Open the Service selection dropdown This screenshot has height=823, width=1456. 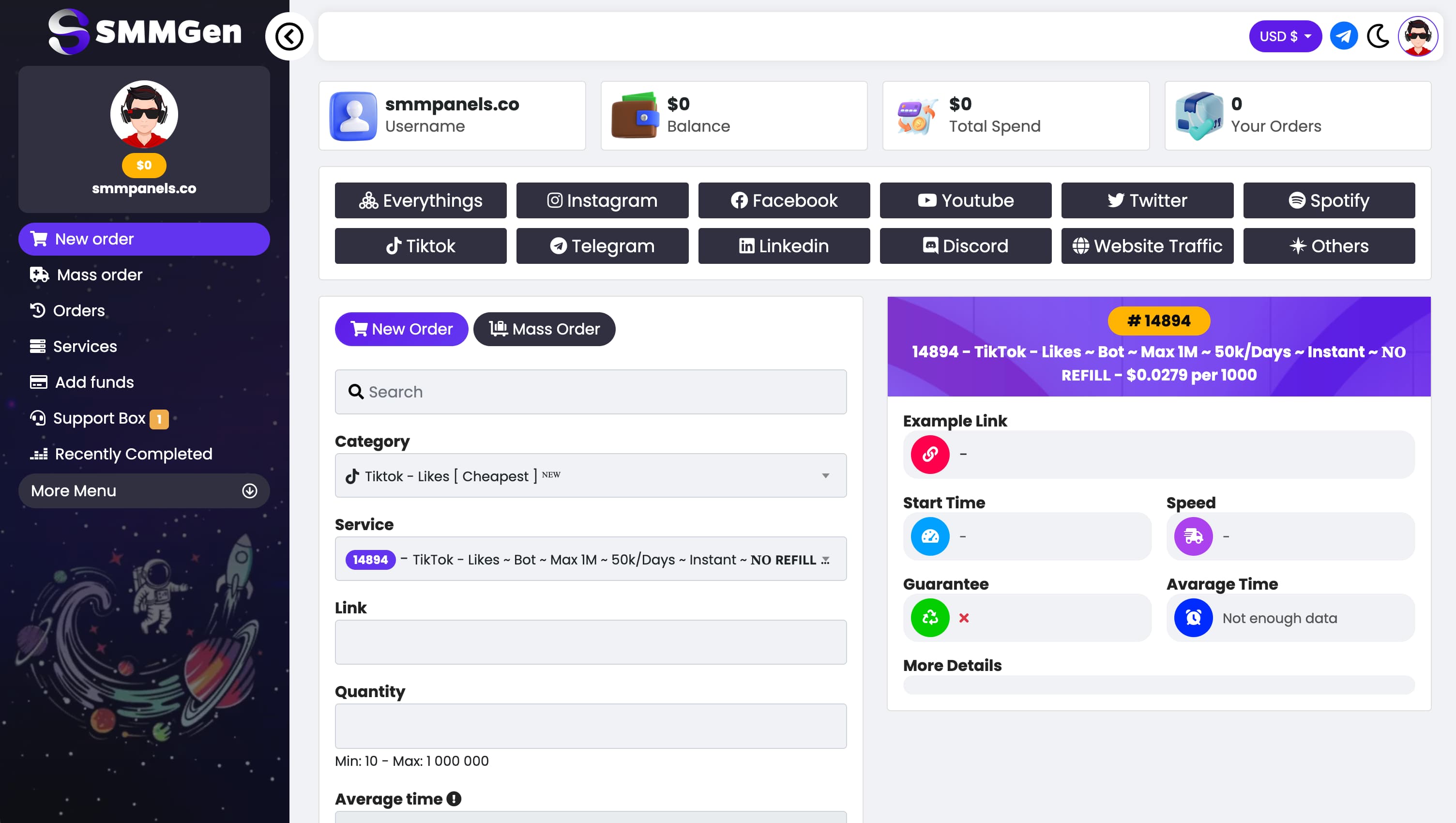point(591,559)
